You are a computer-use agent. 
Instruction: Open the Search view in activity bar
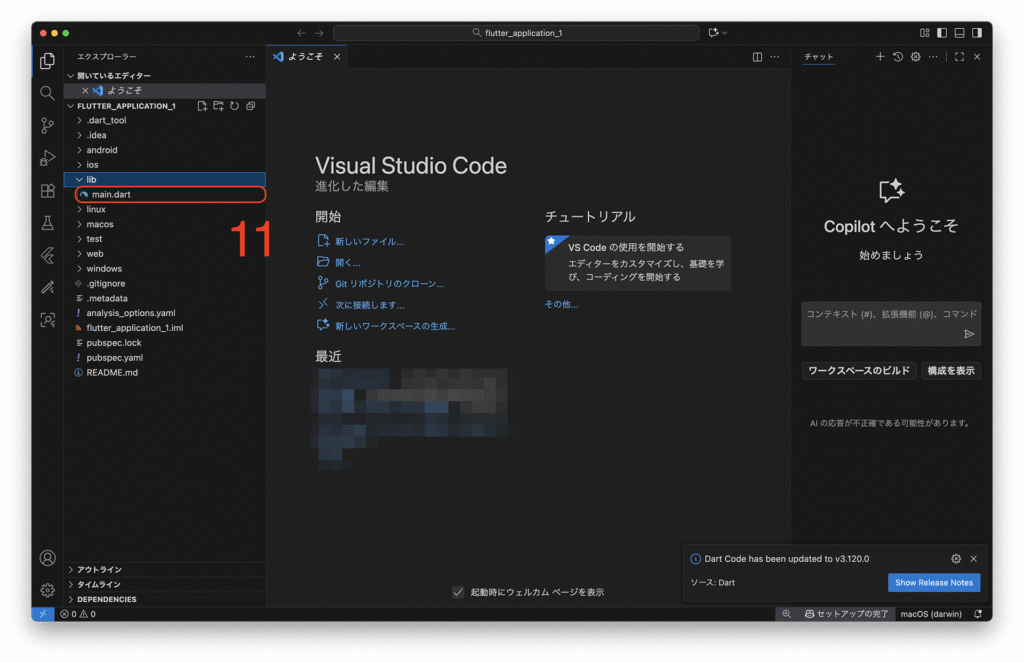point(47,93)
